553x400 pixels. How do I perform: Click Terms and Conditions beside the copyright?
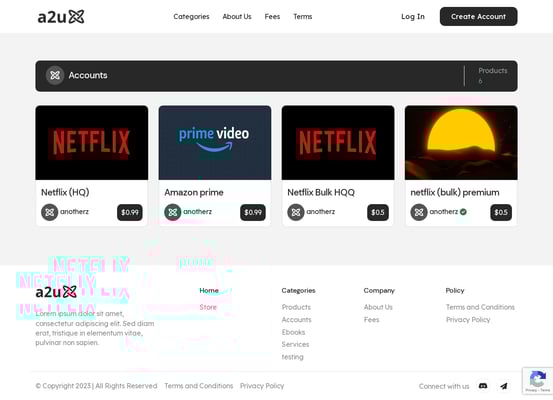point(199,386)
